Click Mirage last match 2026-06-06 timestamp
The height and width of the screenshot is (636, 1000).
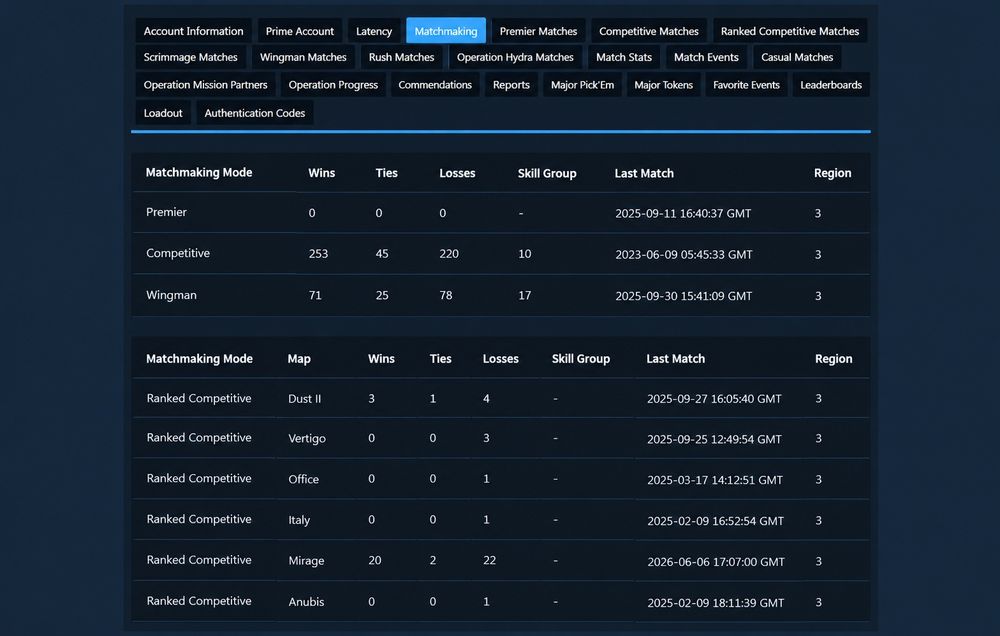pyautogui.click(x=716, y=561)
